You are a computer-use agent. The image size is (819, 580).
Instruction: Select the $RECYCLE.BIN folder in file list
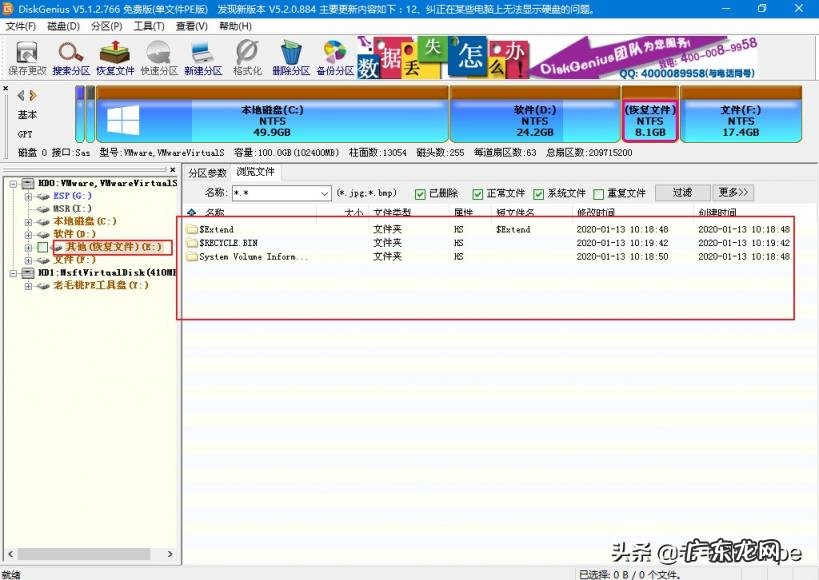(228, 242)
